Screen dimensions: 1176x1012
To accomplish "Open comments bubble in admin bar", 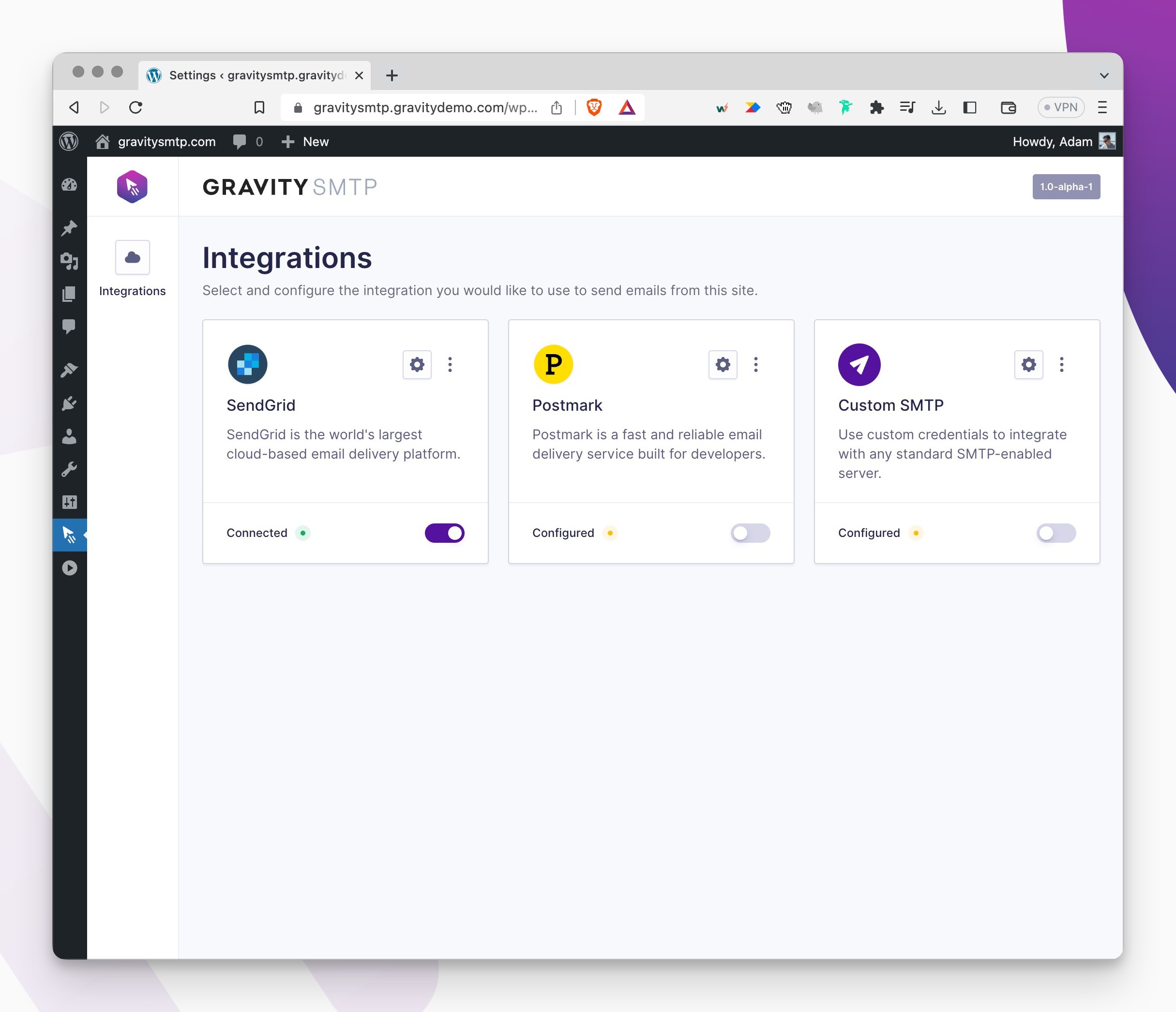I will point(248,141).
